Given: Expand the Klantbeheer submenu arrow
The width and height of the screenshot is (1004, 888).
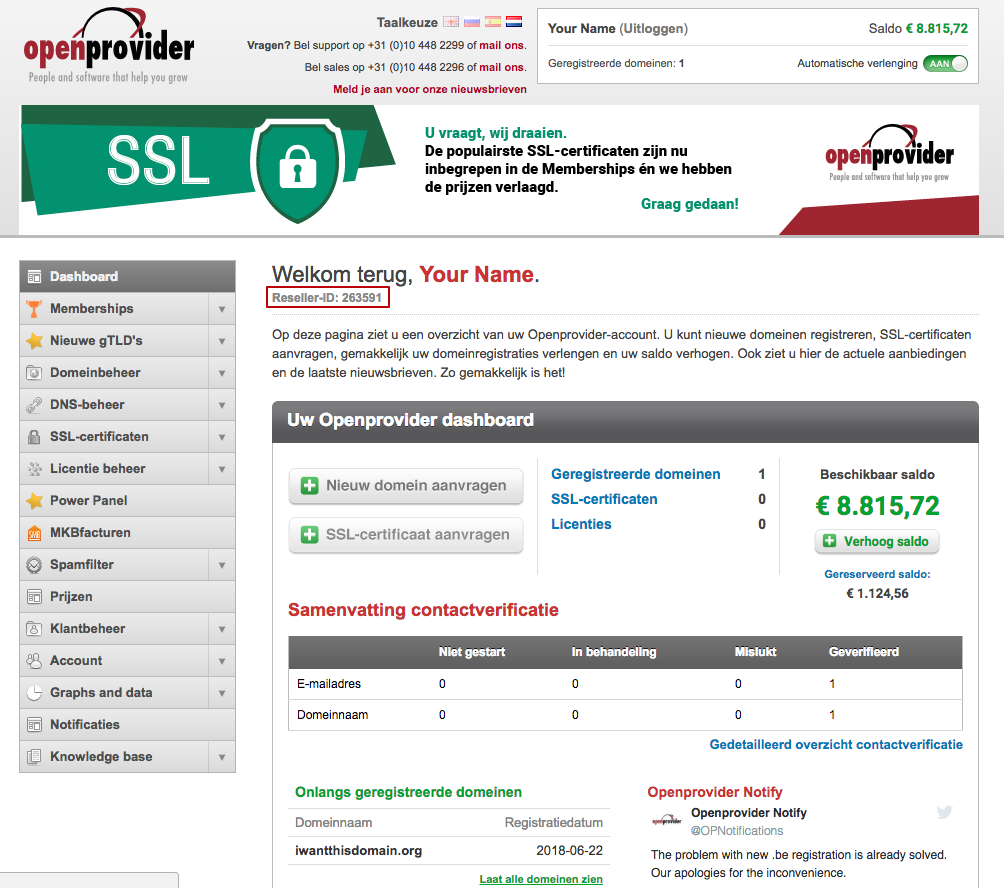Looking at the screenshot, I should tap(222, 629).
